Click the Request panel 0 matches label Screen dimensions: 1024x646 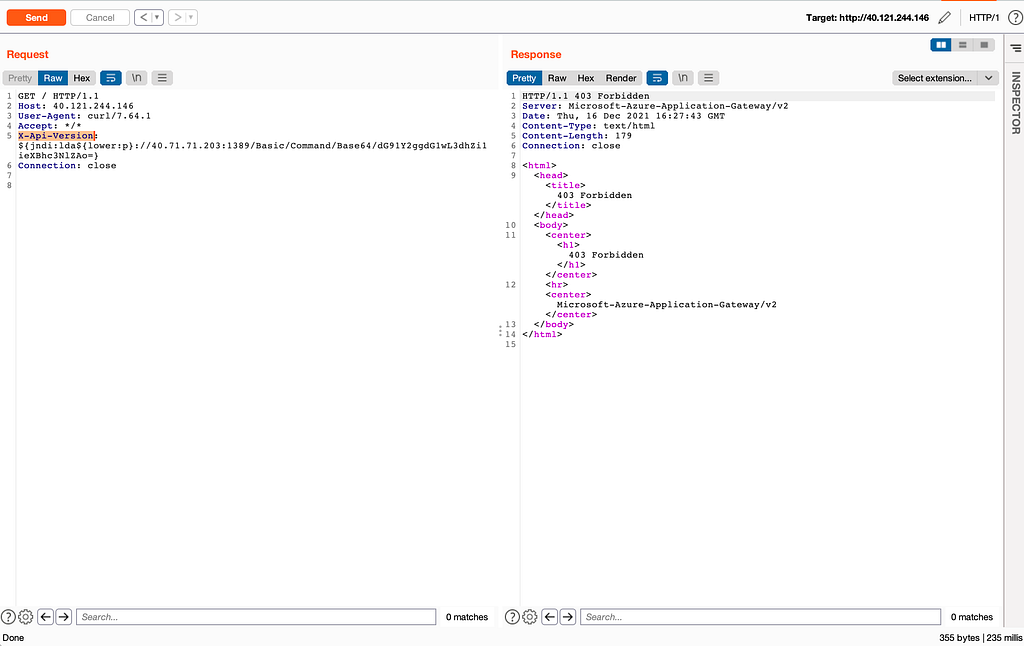tap(467, 617)
